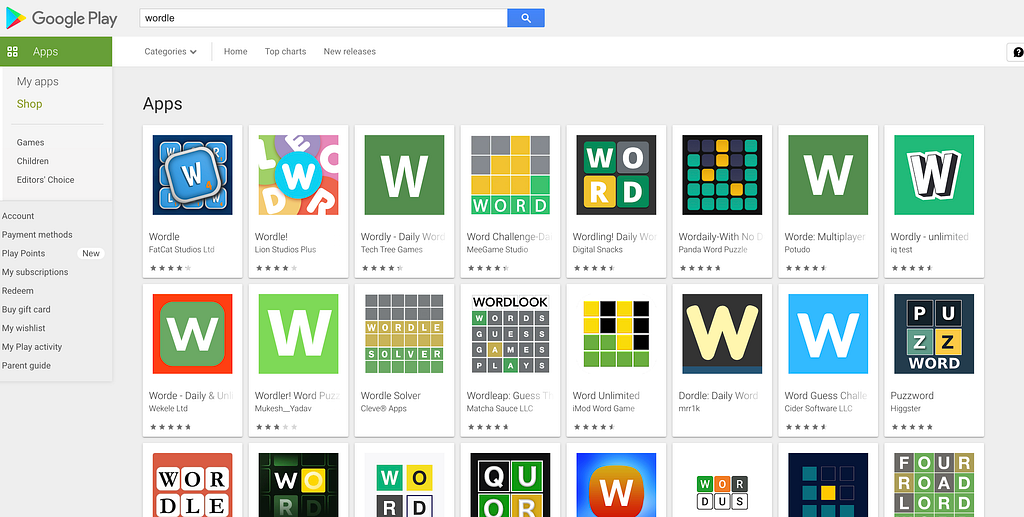Open Wordaily icon by Panda Word Puzzle
Viewport: 1024px width, 517px height.
point(722,175)
